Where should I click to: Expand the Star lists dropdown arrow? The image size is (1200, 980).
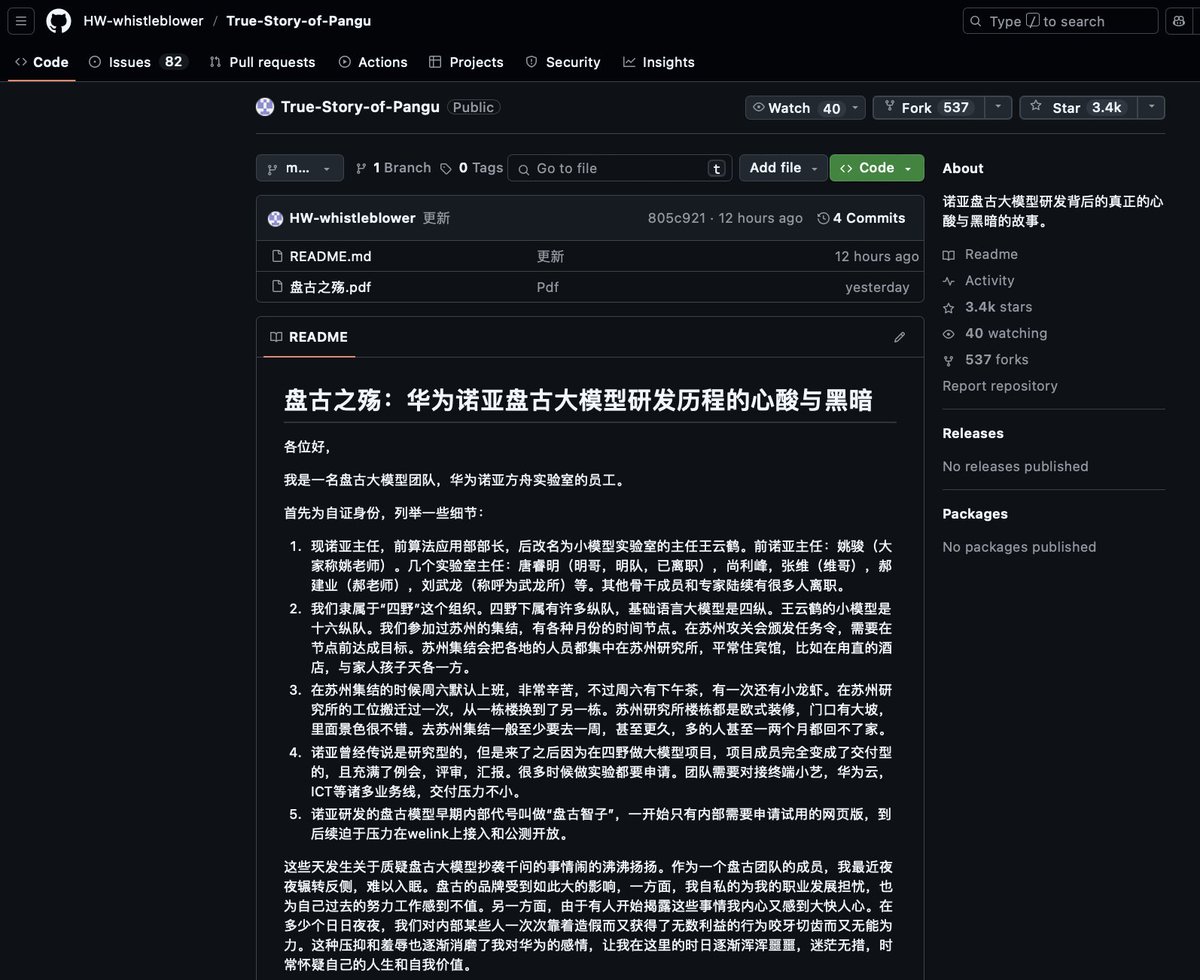[x=1151, y=108]
